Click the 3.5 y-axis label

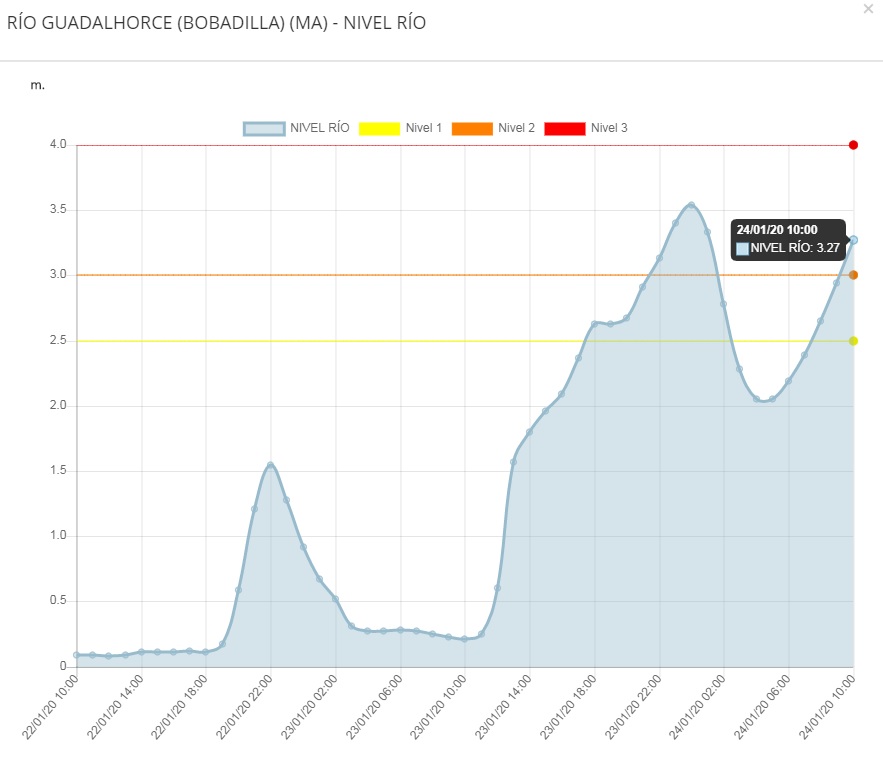(58, 209)
